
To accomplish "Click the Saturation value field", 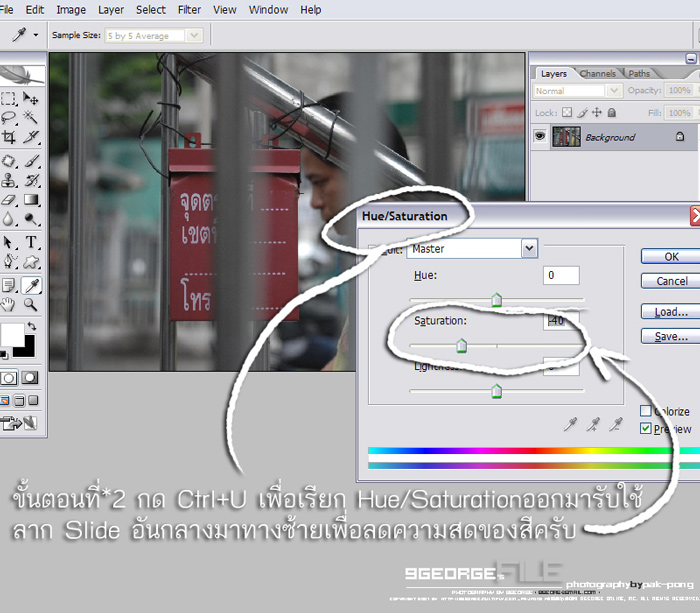I will click(561, 321).
